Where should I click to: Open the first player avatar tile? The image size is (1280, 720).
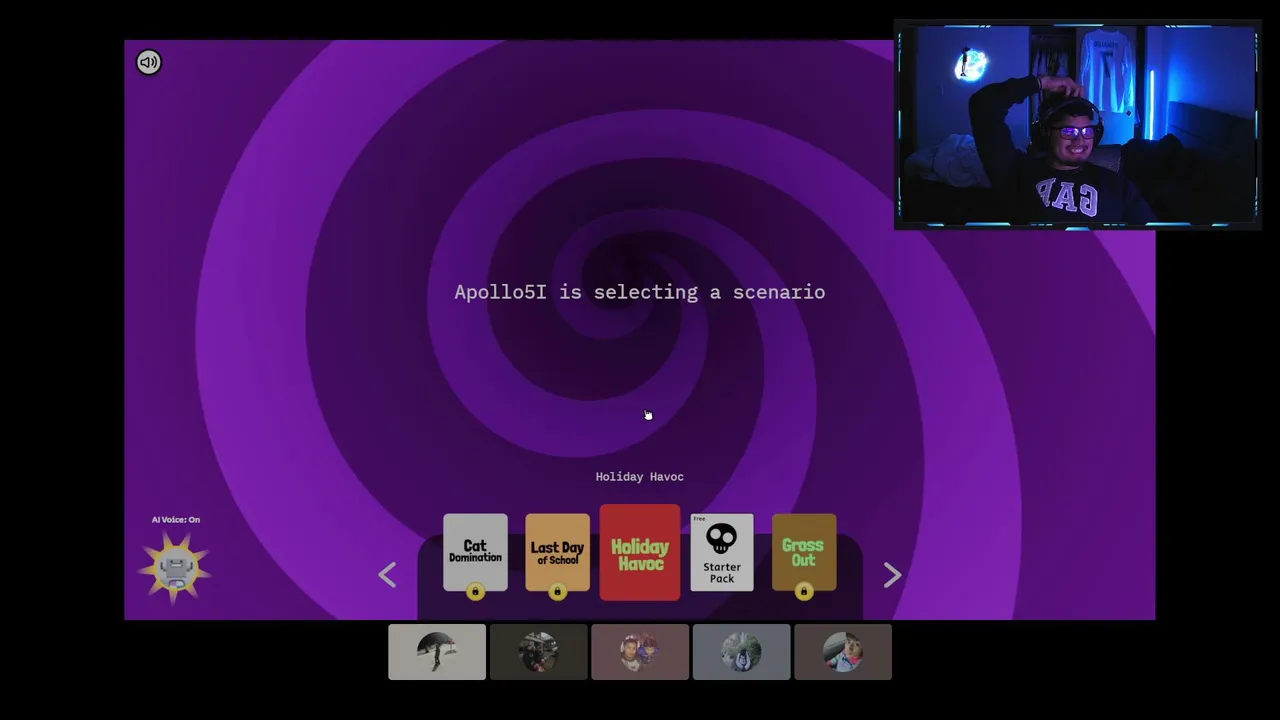tap(437, 652)
